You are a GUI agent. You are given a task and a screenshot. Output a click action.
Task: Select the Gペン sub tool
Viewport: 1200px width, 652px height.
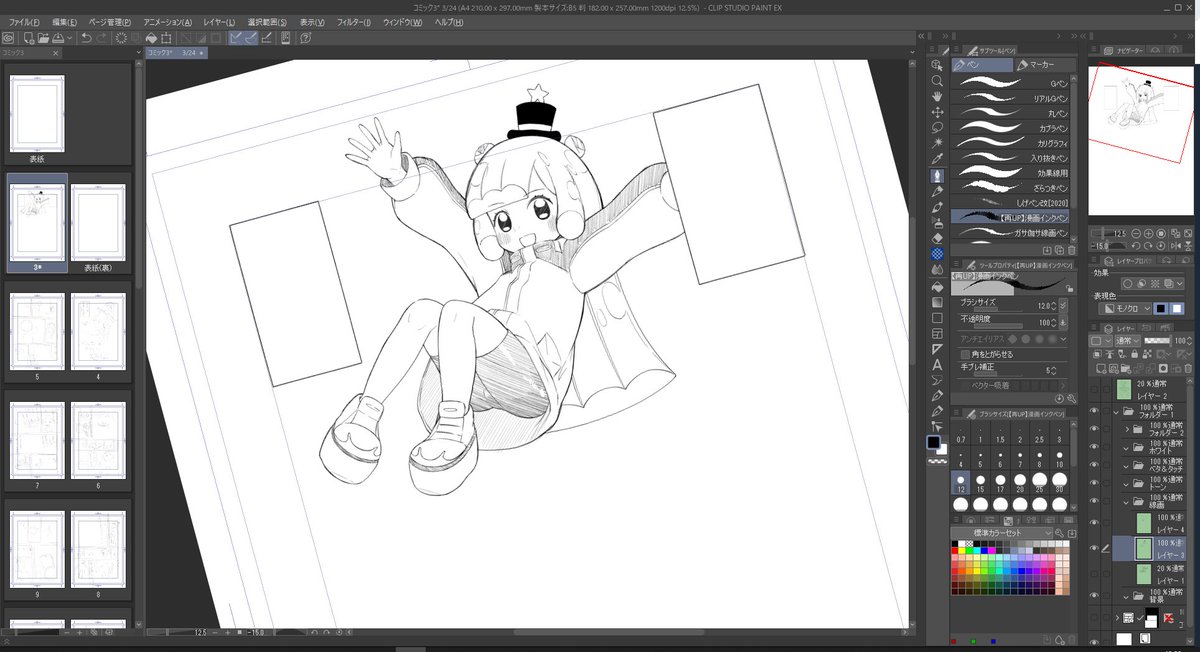[1011, 83]
